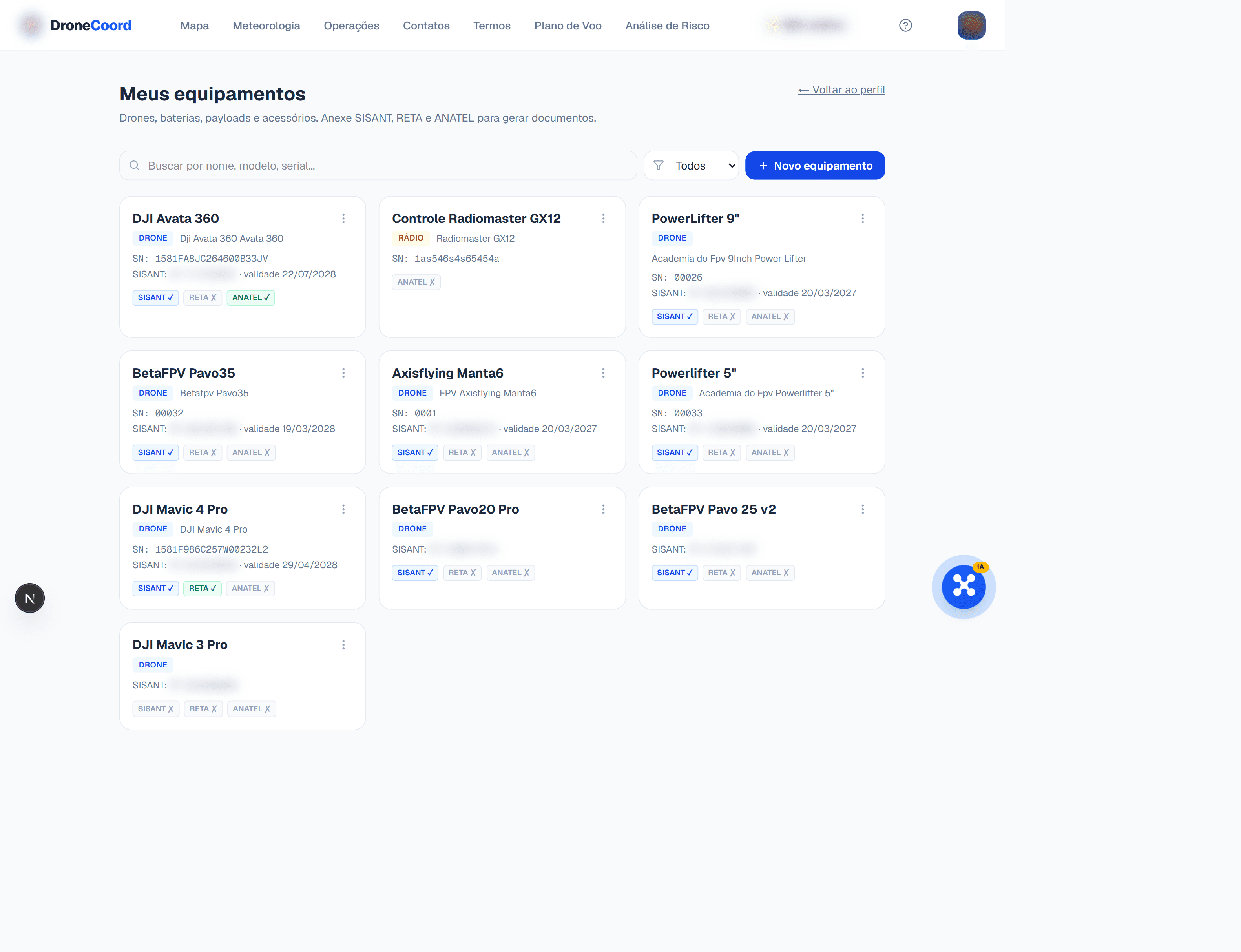Click the DroneCoord logo
Viewport: 1241px width, 952px height.
pos(76,26)
